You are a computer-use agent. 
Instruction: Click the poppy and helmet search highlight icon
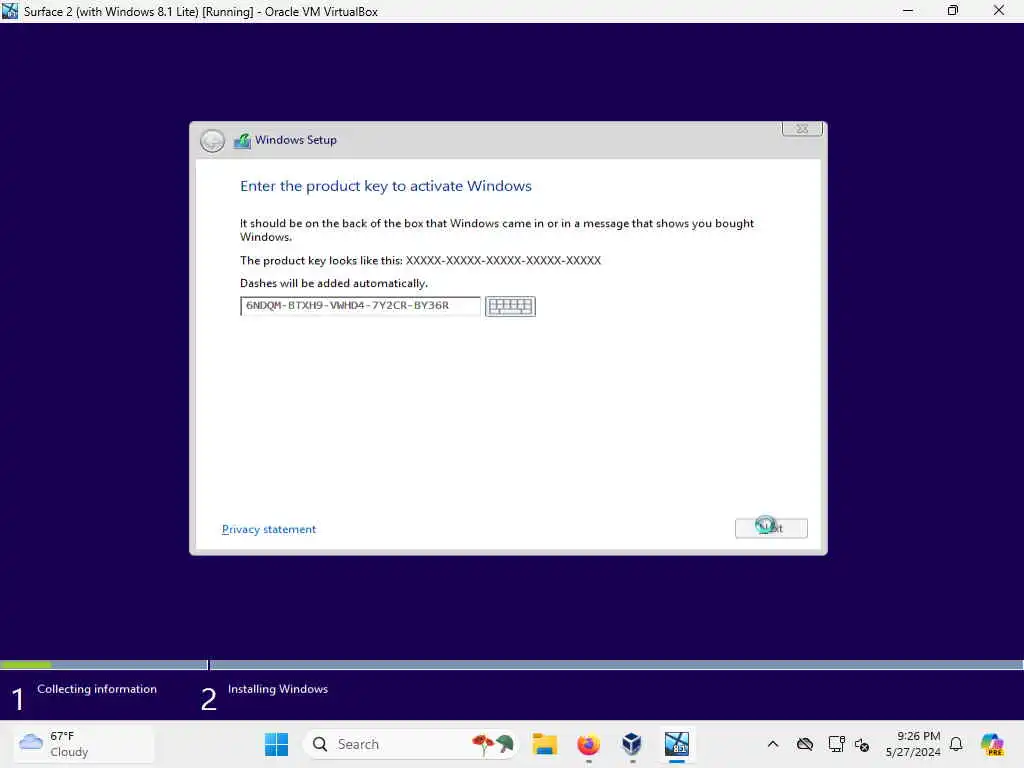(493, 744)
